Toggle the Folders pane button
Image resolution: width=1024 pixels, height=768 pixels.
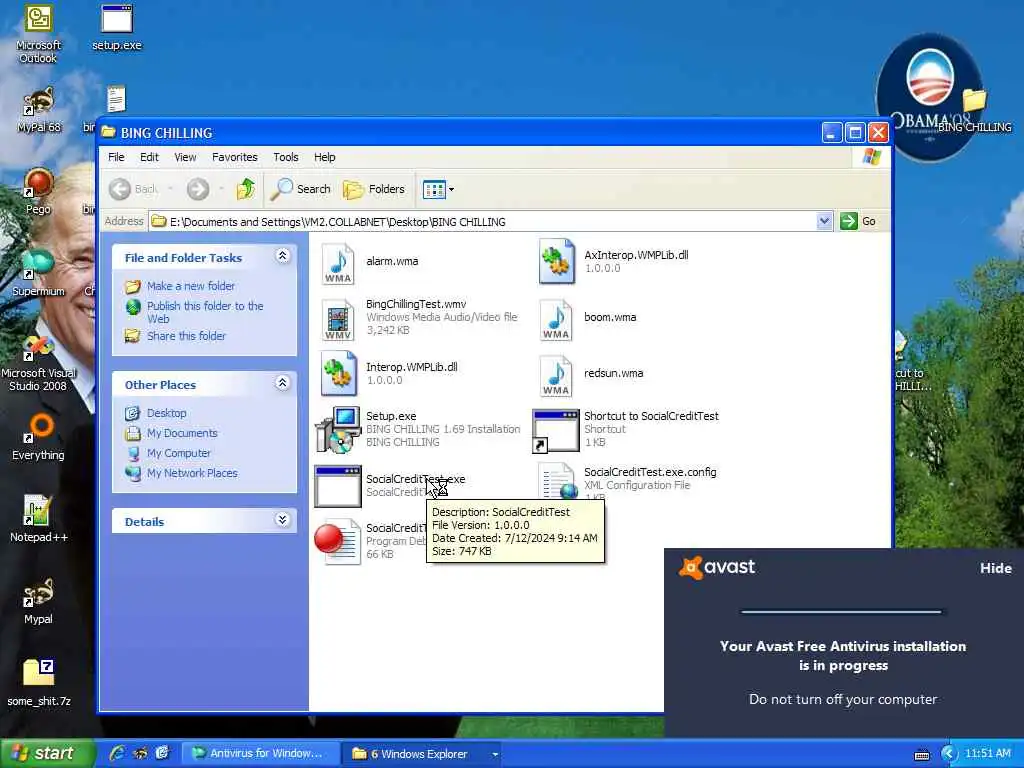[374, 189]
